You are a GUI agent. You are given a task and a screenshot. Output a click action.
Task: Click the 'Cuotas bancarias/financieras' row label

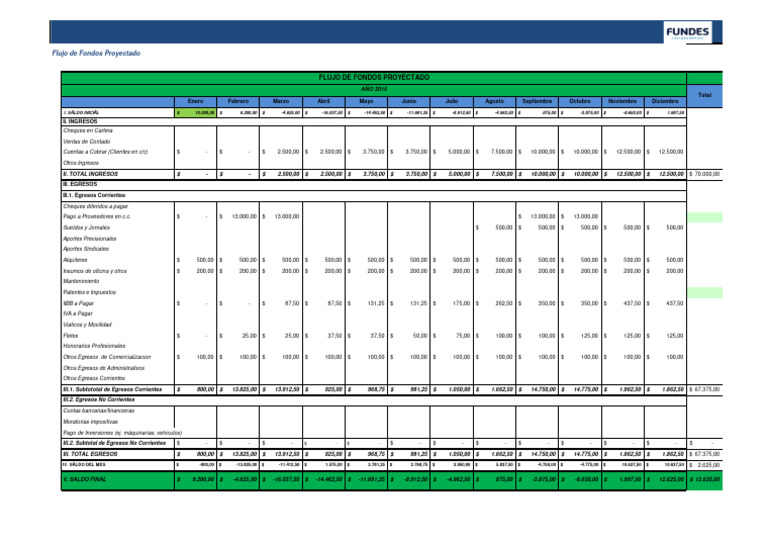click(x=98, y=411)
